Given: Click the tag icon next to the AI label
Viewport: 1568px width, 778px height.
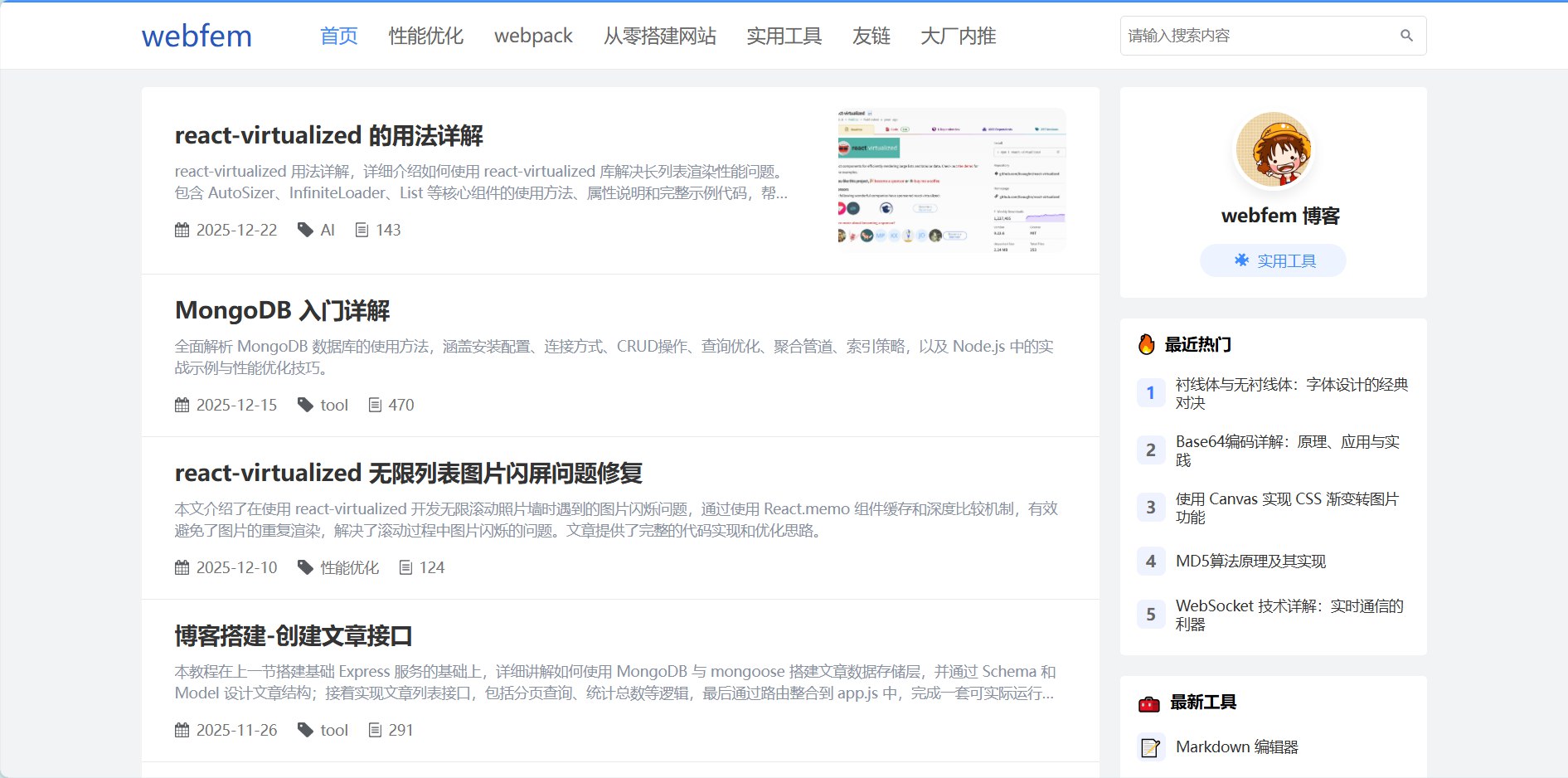Looking at the screenshot, I should [x=305, y=230].
